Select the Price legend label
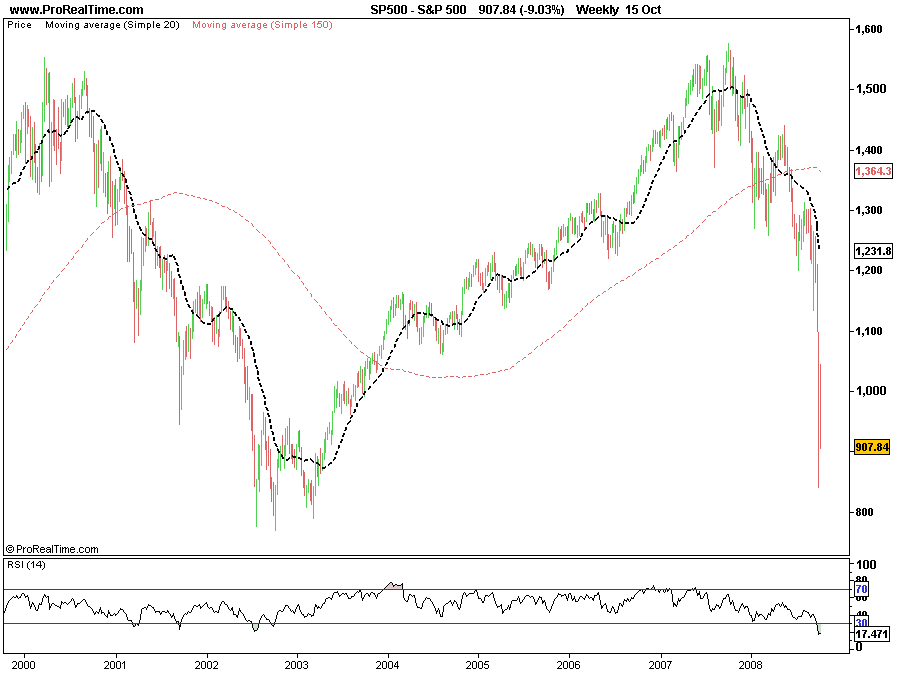 (20, 25)
